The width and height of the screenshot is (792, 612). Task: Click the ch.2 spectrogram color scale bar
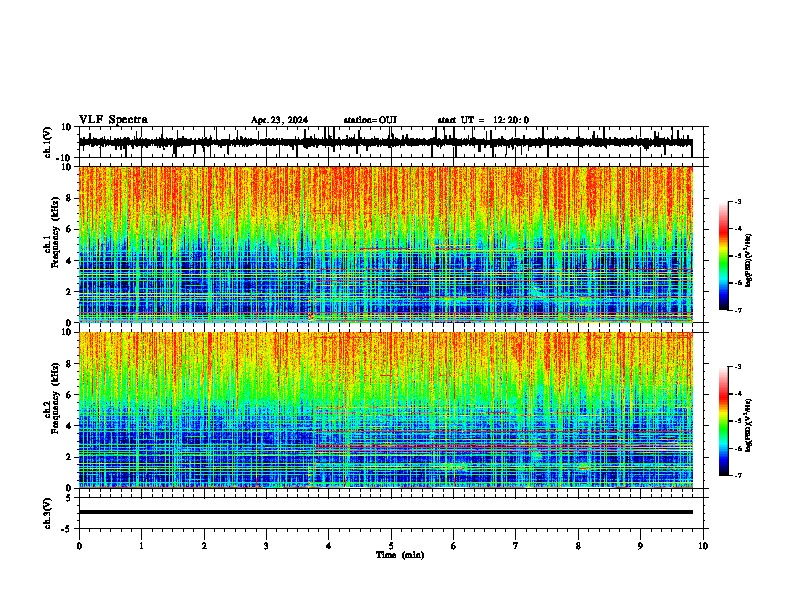point(723,421)
